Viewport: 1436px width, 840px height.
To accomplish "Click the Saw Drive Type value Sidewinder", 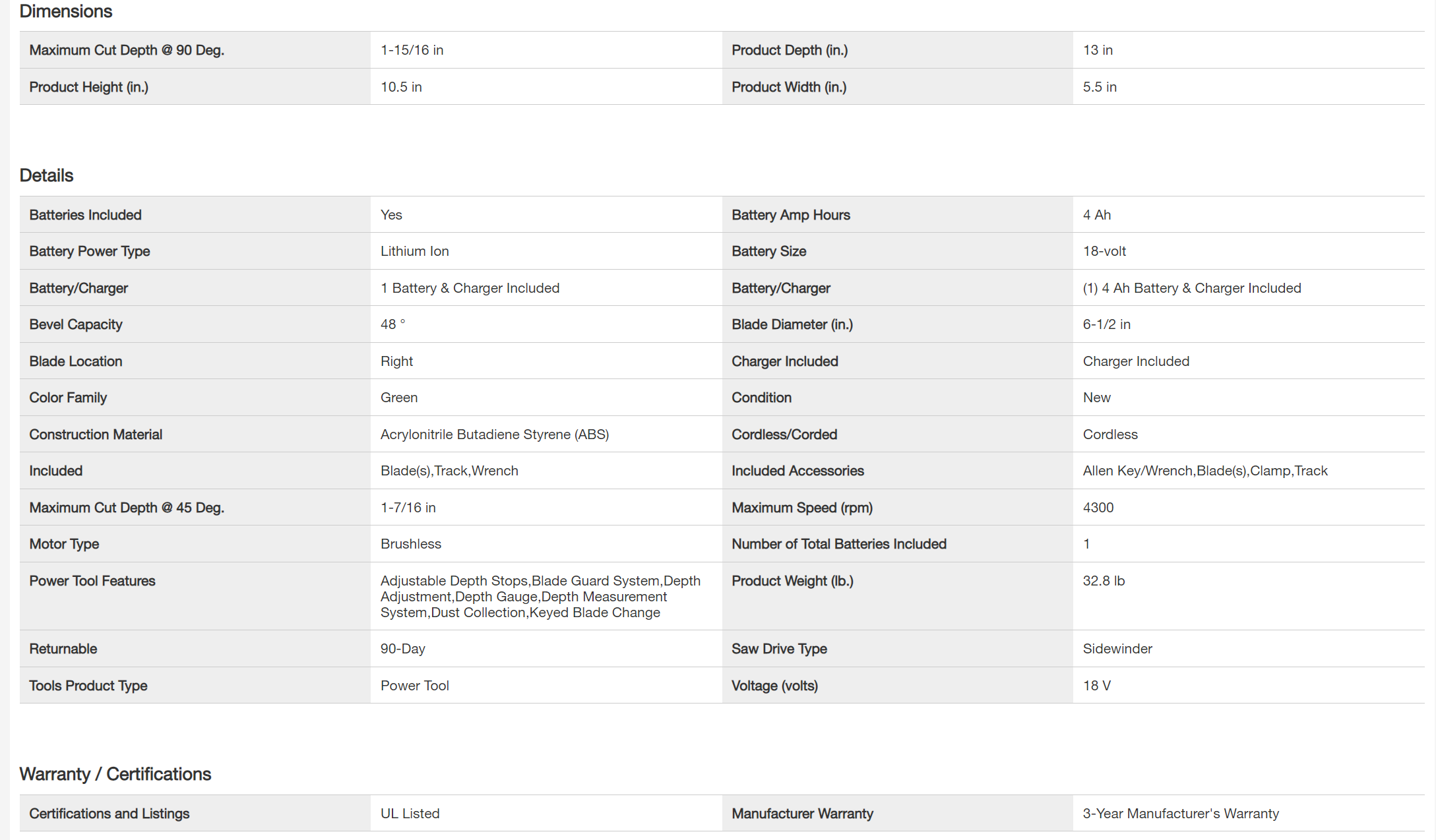I will click(x=1117, y=649).
